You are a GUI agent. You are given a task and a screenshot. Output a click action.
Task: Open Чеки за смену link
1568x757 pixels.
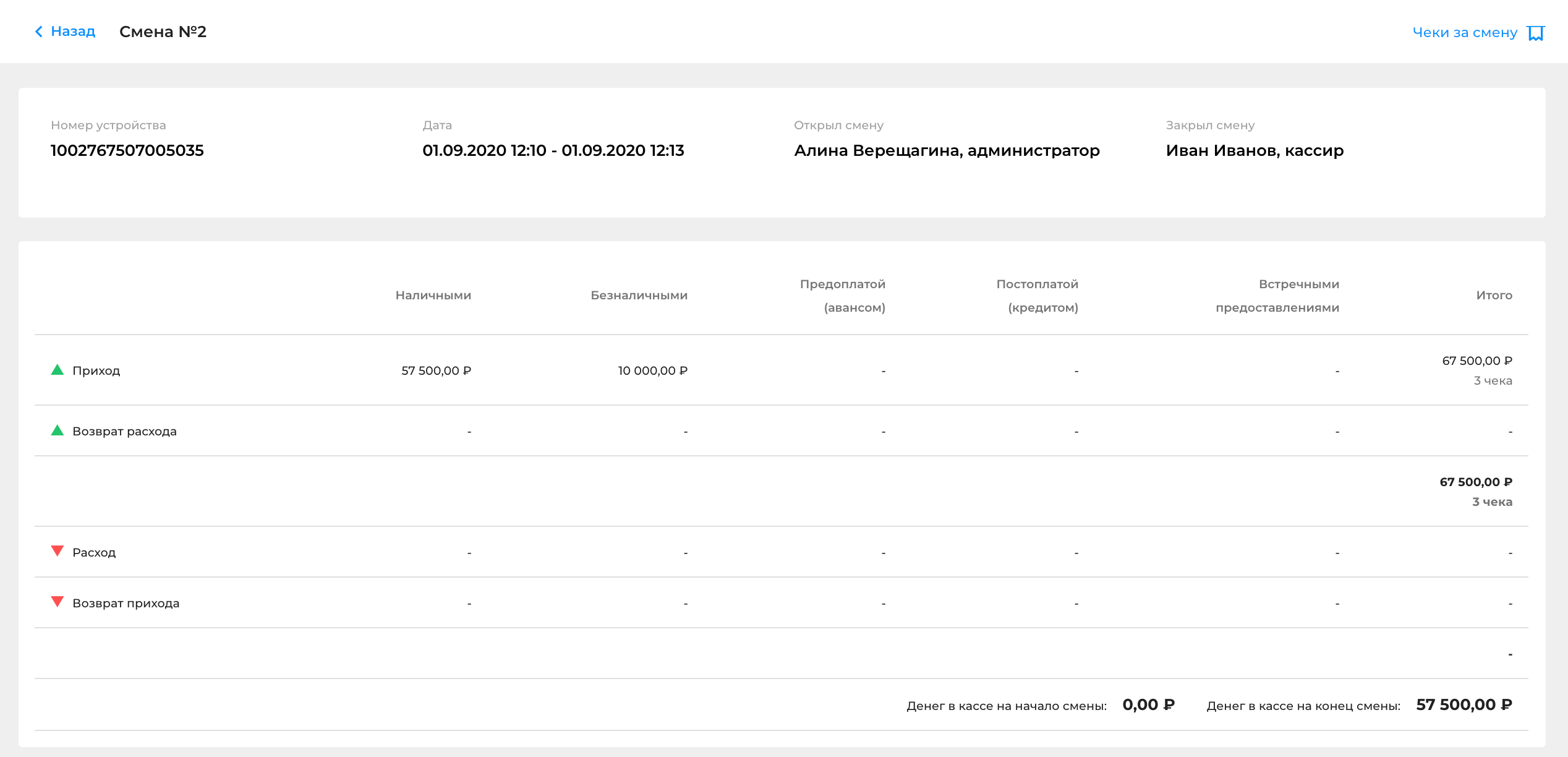pyautogui.click(x=1464, y=33)
